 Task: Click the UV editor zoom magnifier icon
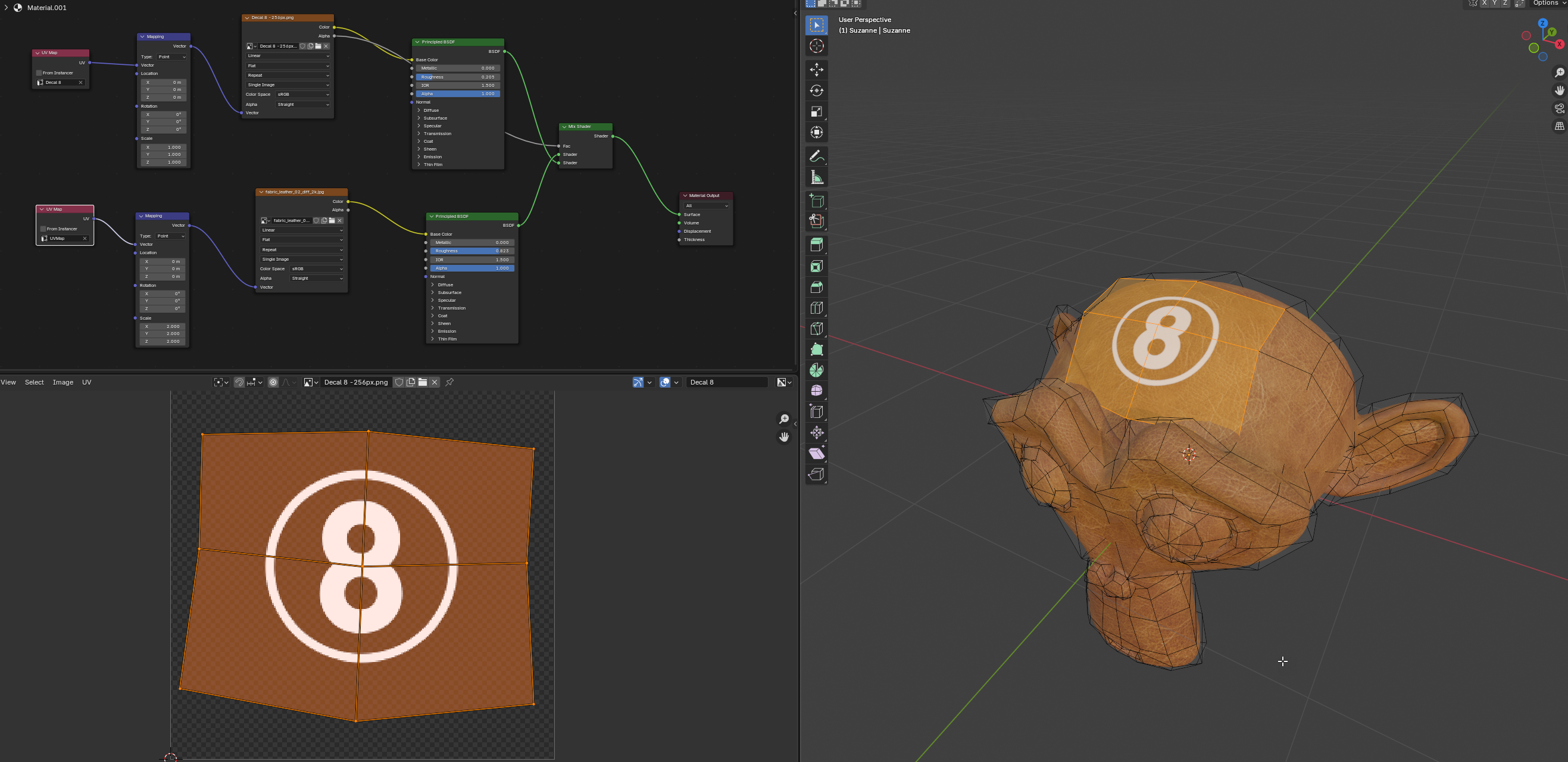[784, 419]
